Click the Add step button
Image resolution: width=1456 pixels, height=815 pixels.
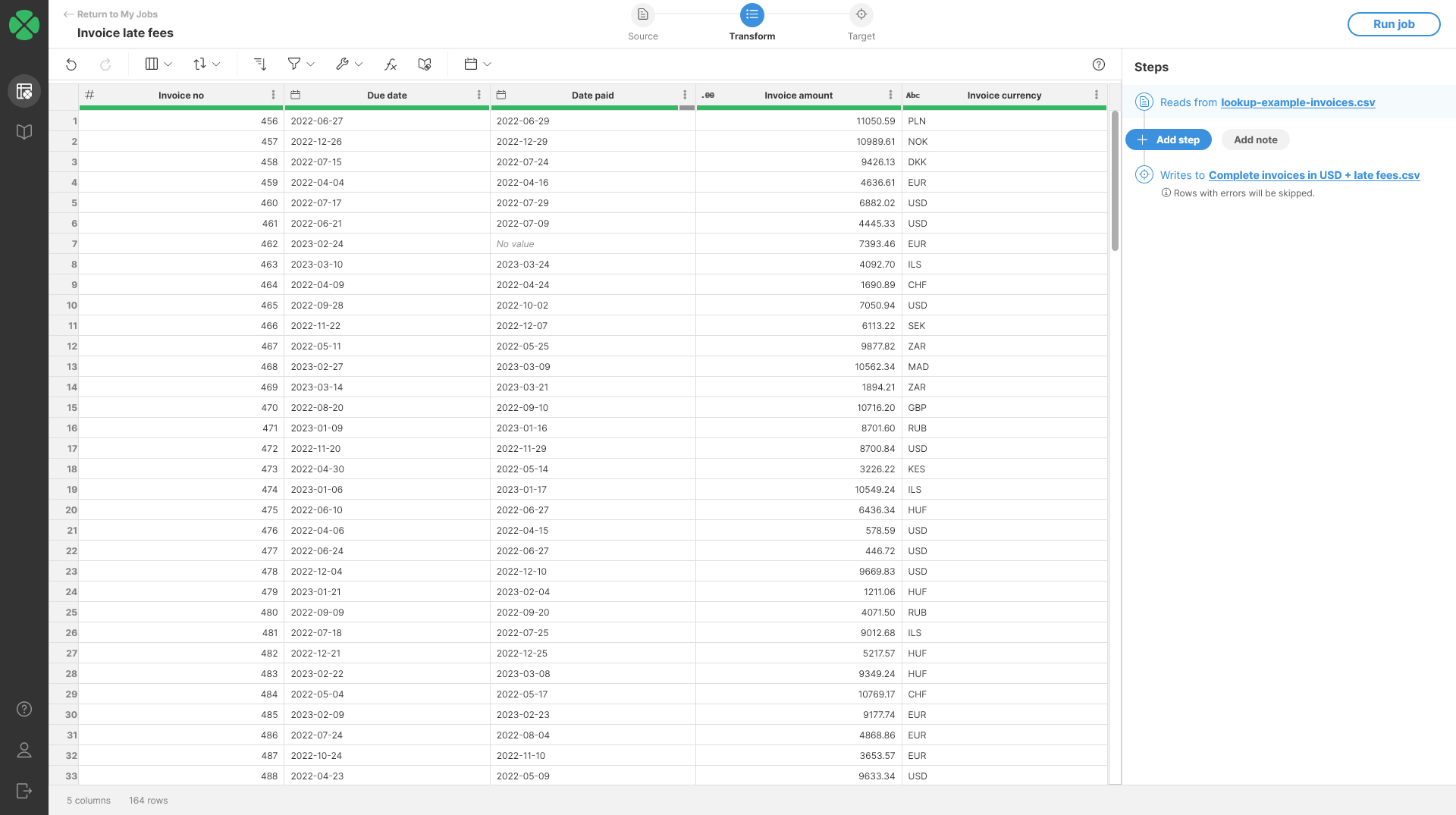tap(1168, 139)
